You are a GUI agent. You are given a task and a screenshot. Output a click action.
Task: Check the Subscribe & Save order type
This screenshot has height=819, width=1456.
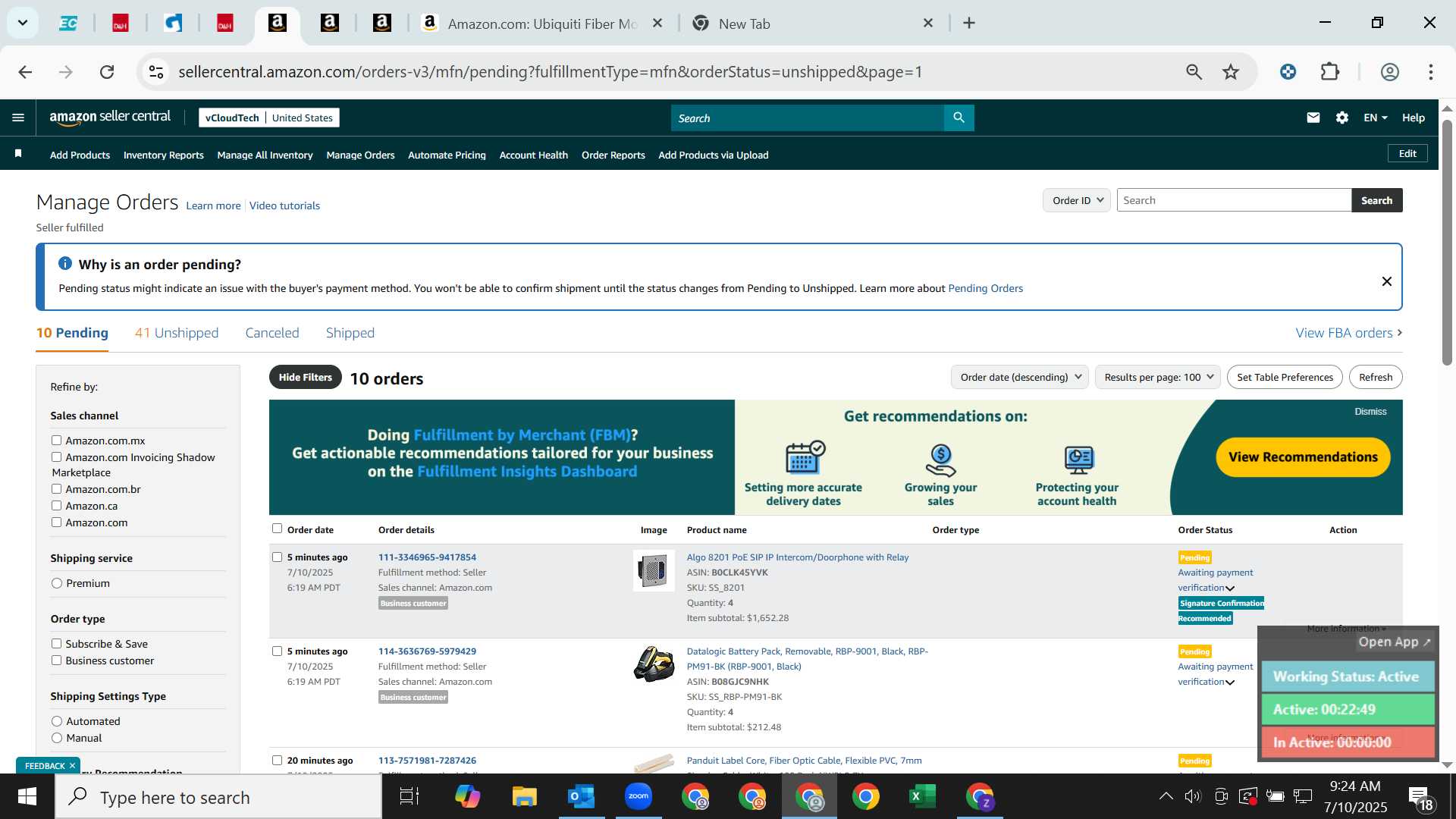click(56, 643)
